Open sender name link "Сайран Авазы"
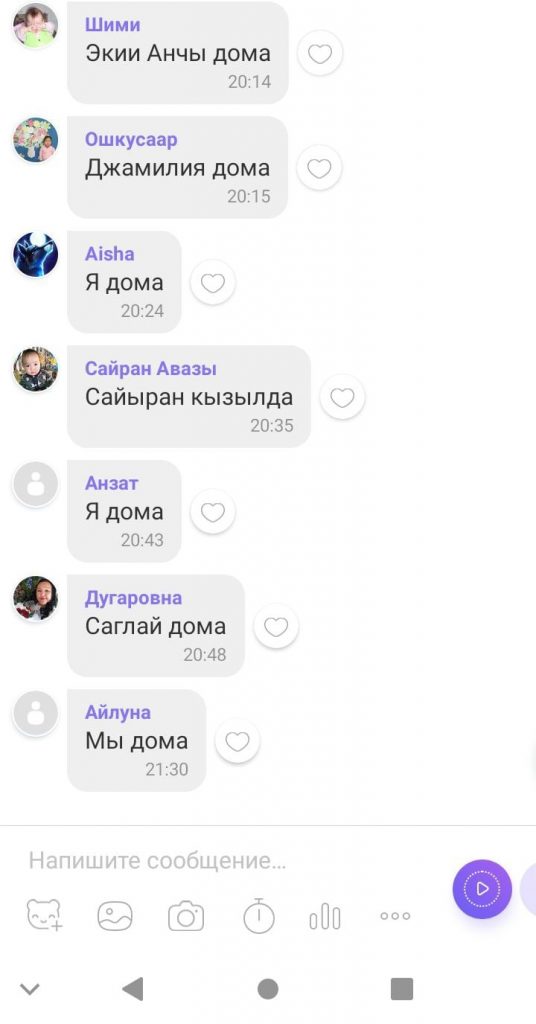The height and width of the screenshot is (1024, 536). [151, 369]
